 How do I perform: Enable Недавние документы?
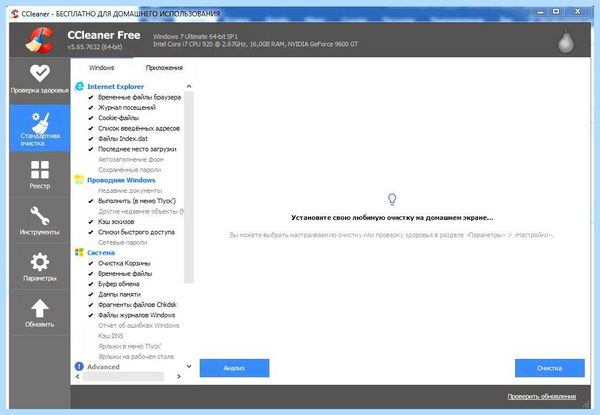pyautogui.click(x=130, y=190)
